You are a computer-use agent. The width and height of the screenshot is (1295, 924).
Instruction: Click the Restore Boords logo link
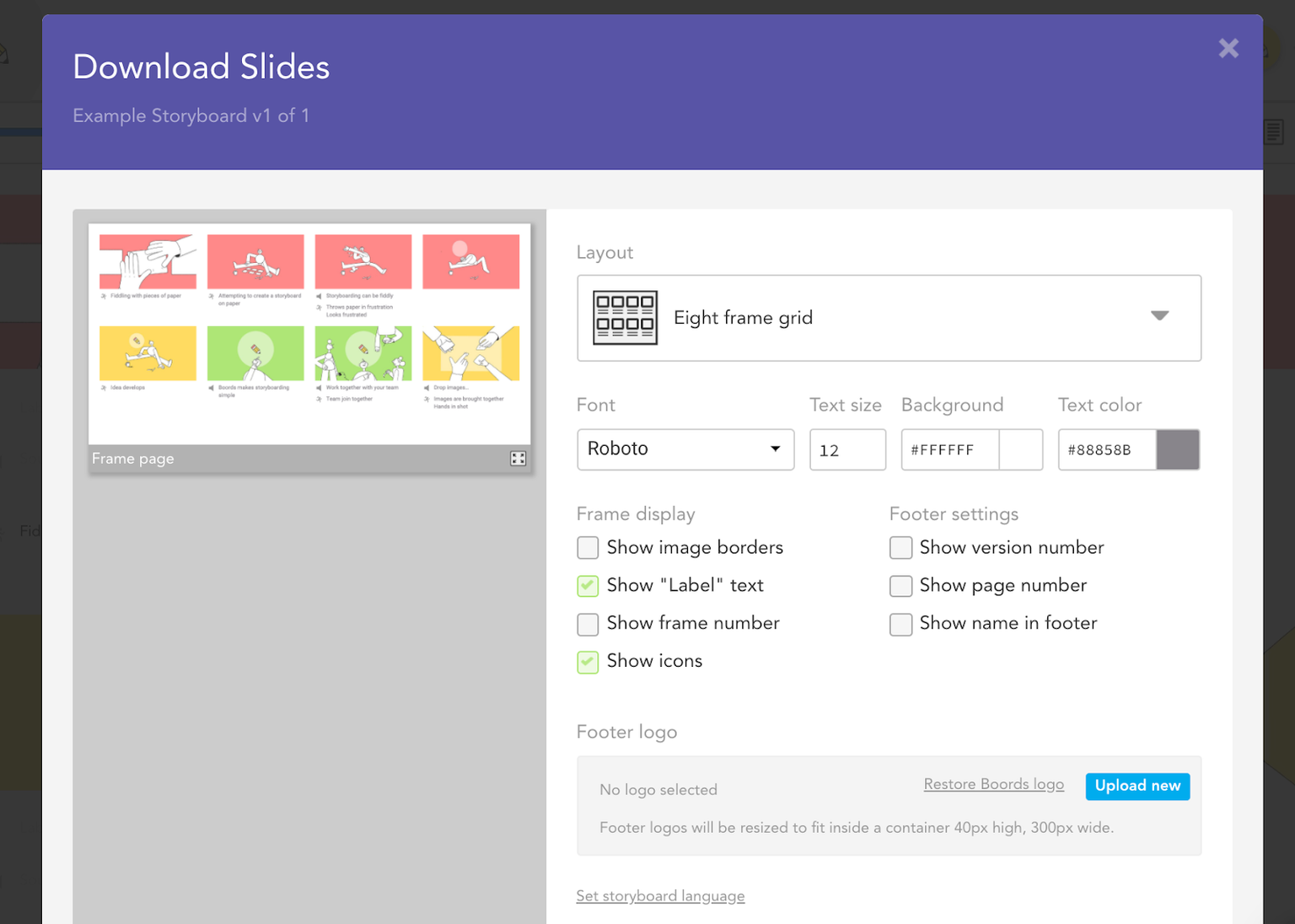(993, 784)
